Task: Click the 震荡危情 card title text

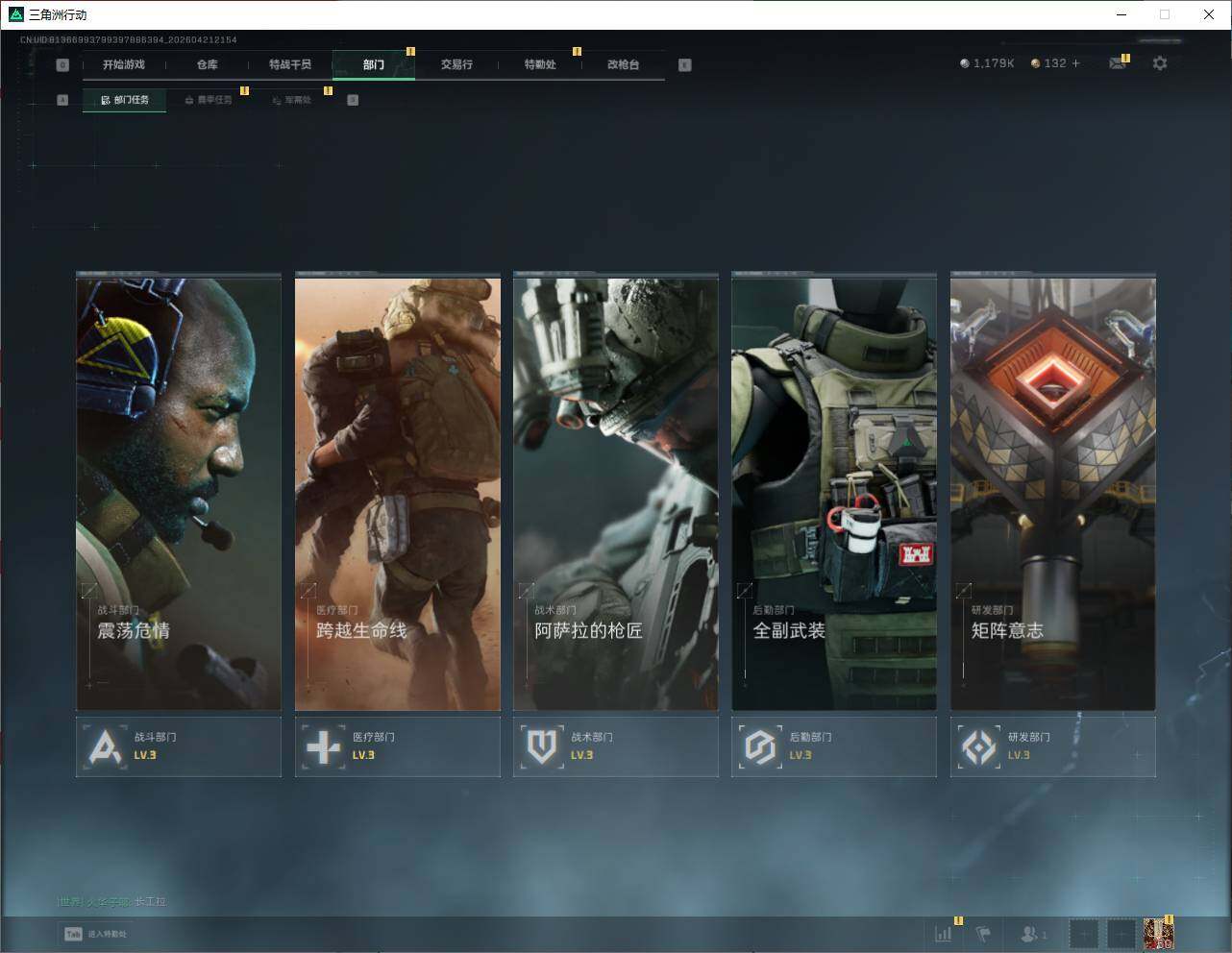Action: click(134, 631)
